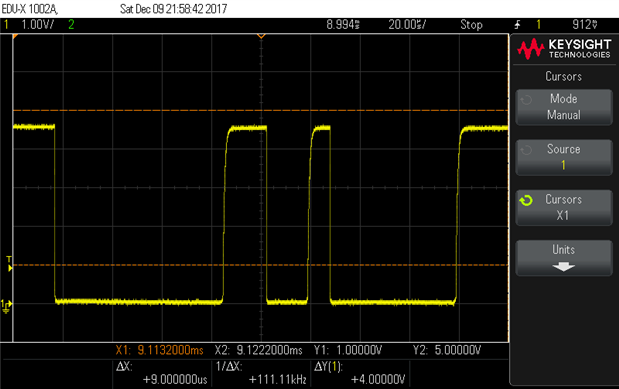Viewport: 619px width, 389px height.
Task: Click the X1 9.1132000ms readout
Action: (x=159, y=350)
